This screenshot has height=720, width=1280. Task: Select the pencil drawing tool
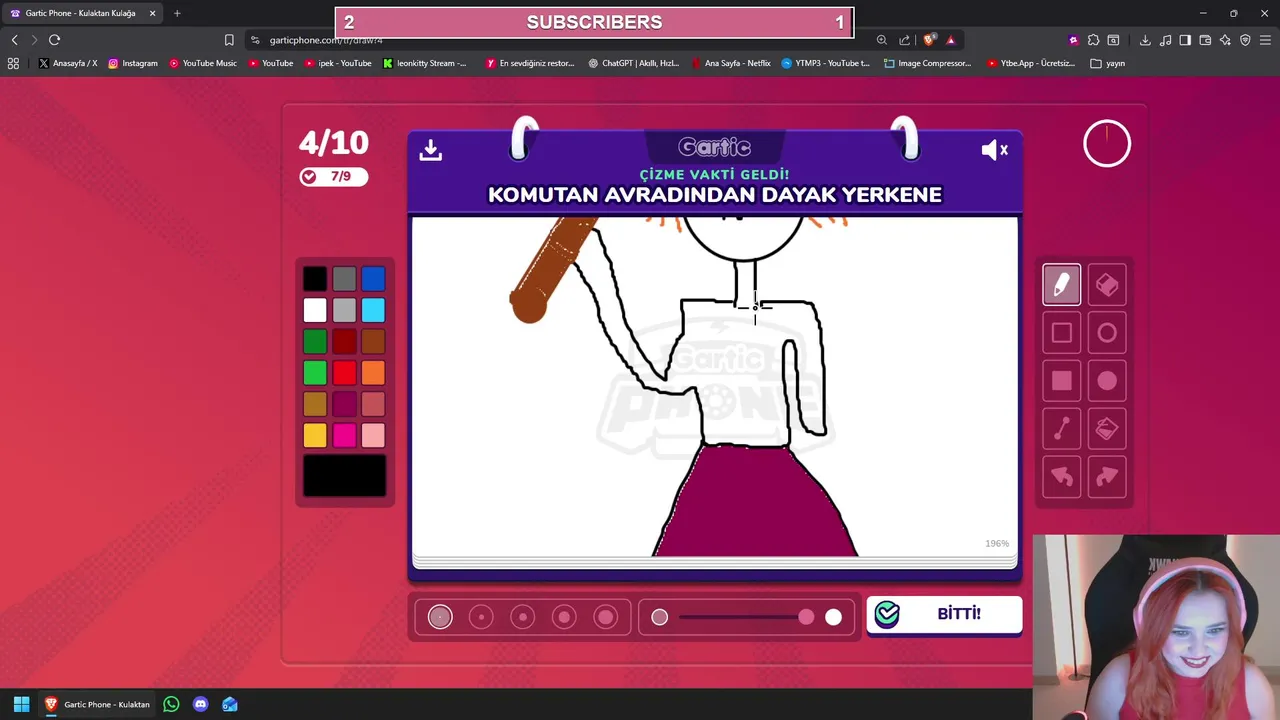(1061, 285)
